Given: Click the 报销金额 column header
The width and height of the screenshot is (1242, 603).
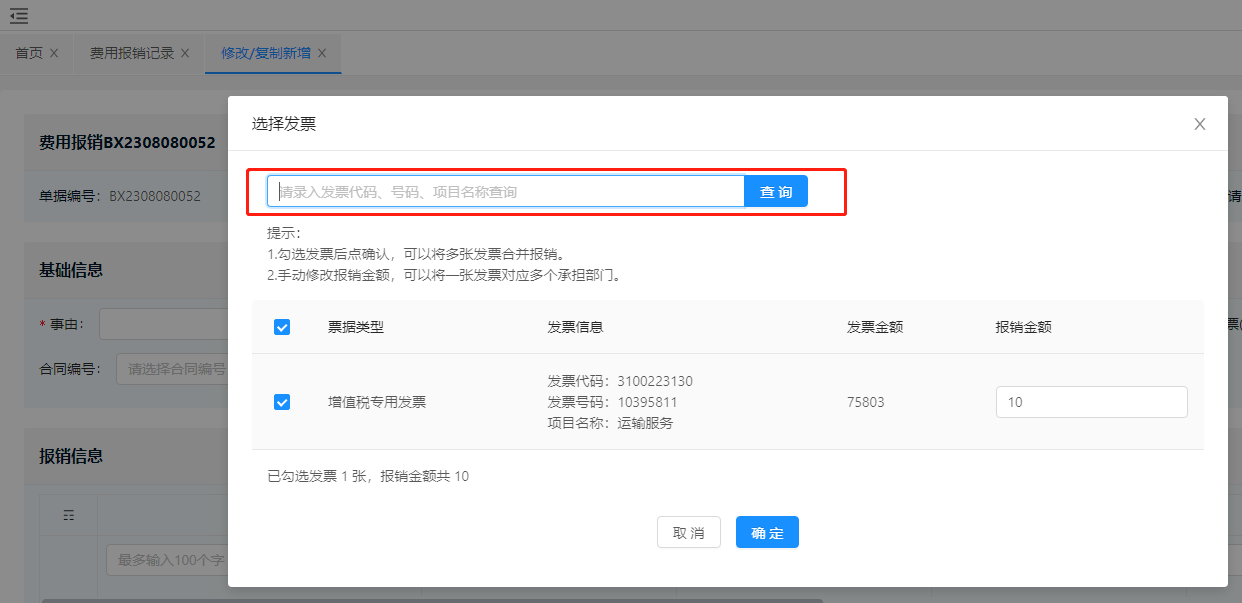Looking at the screenshot, I should pyautogui.click(x=1023, y=327).
